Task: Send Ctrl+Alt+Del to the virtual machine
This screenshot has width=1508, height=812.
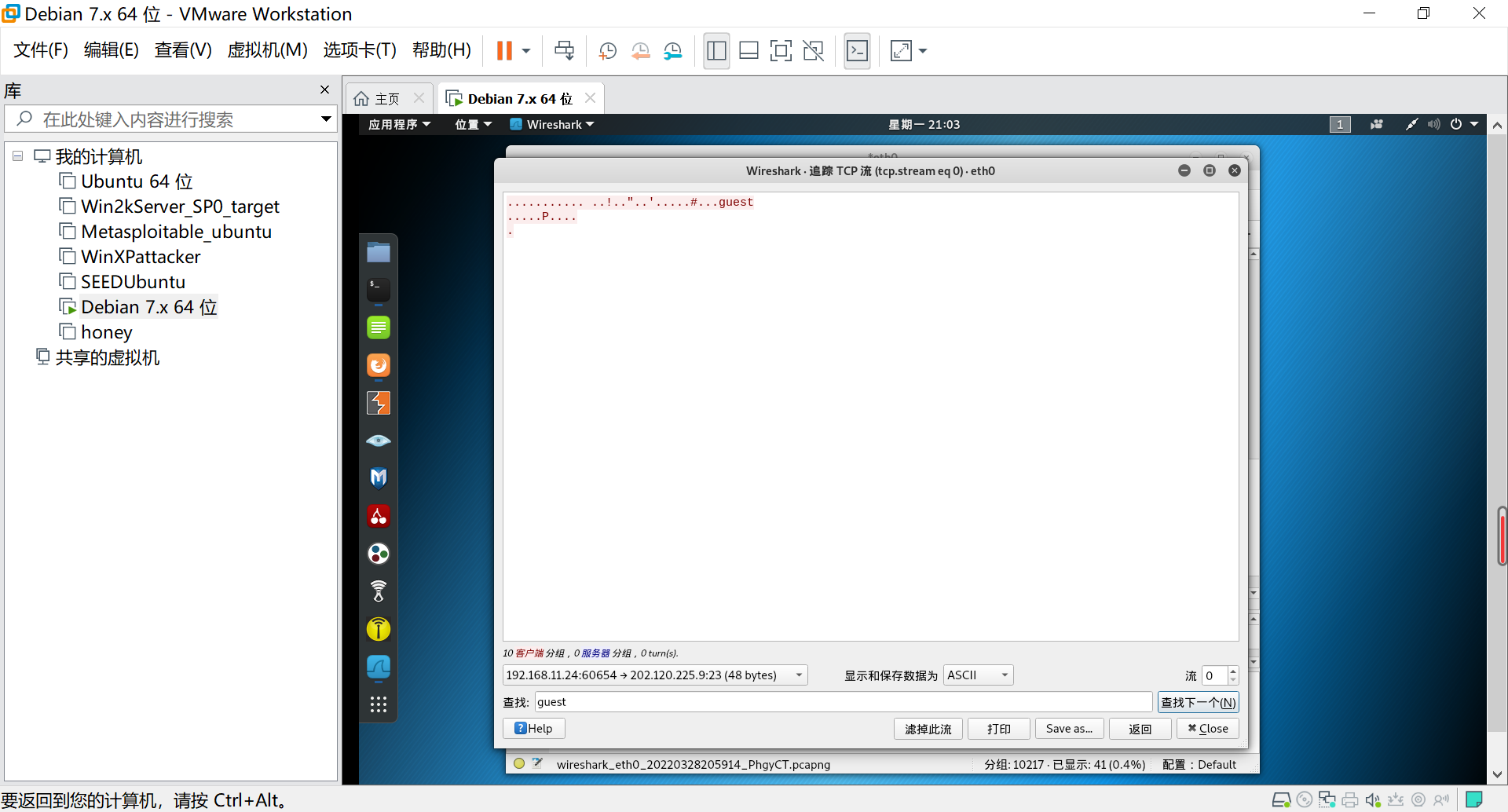Action: pyautogui.click(x=564, y=51)
